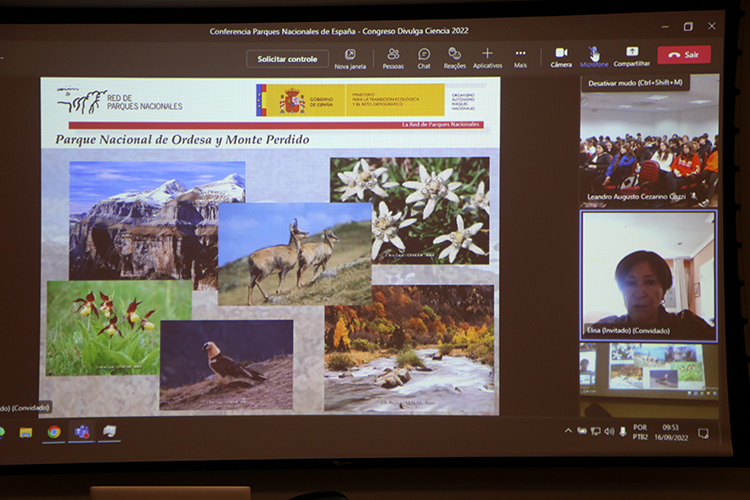
Task: Click the chamois photo on the slide
Action: (x=295, y=254)
